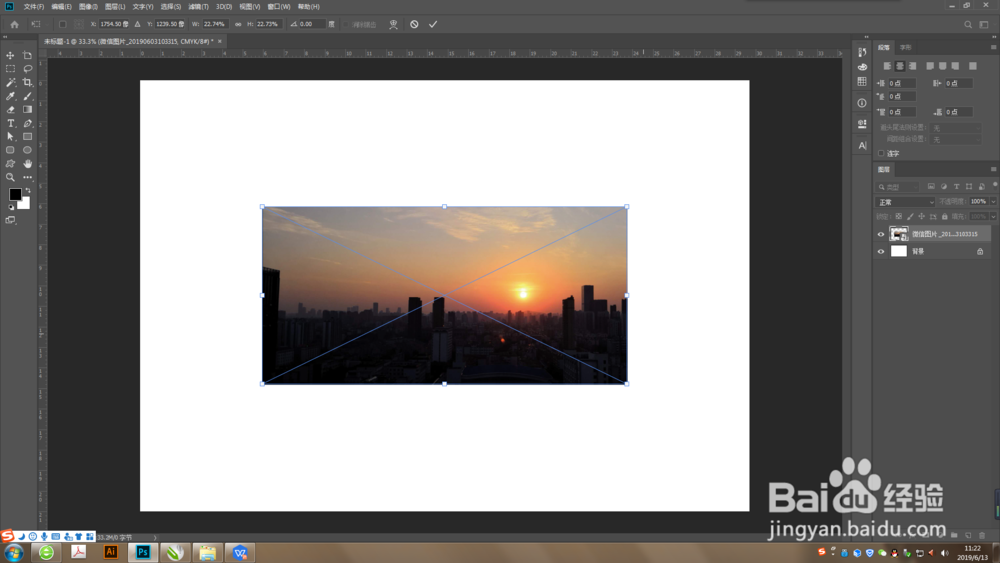This screenshot has height=563, width=1000.
Task: Select the Rectangular Marquee tool
Action: tap(10, 69)
